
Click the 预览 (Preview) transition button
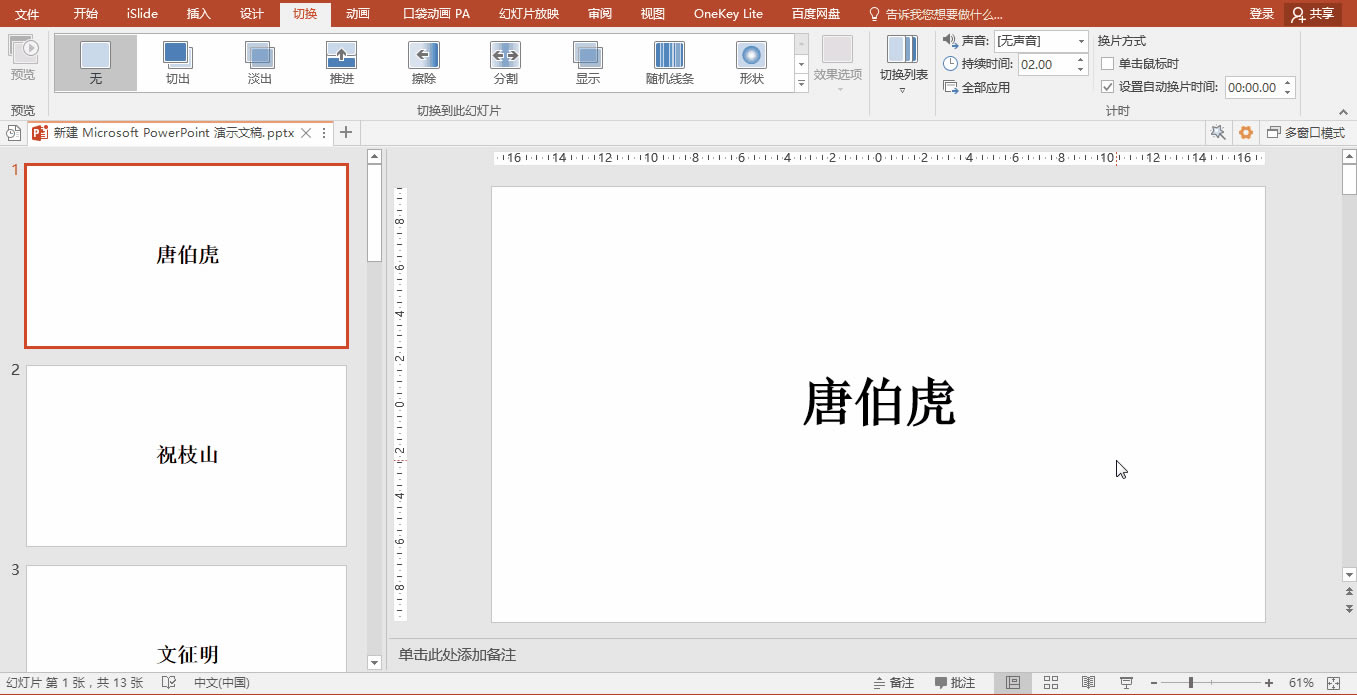pos(22,58)
